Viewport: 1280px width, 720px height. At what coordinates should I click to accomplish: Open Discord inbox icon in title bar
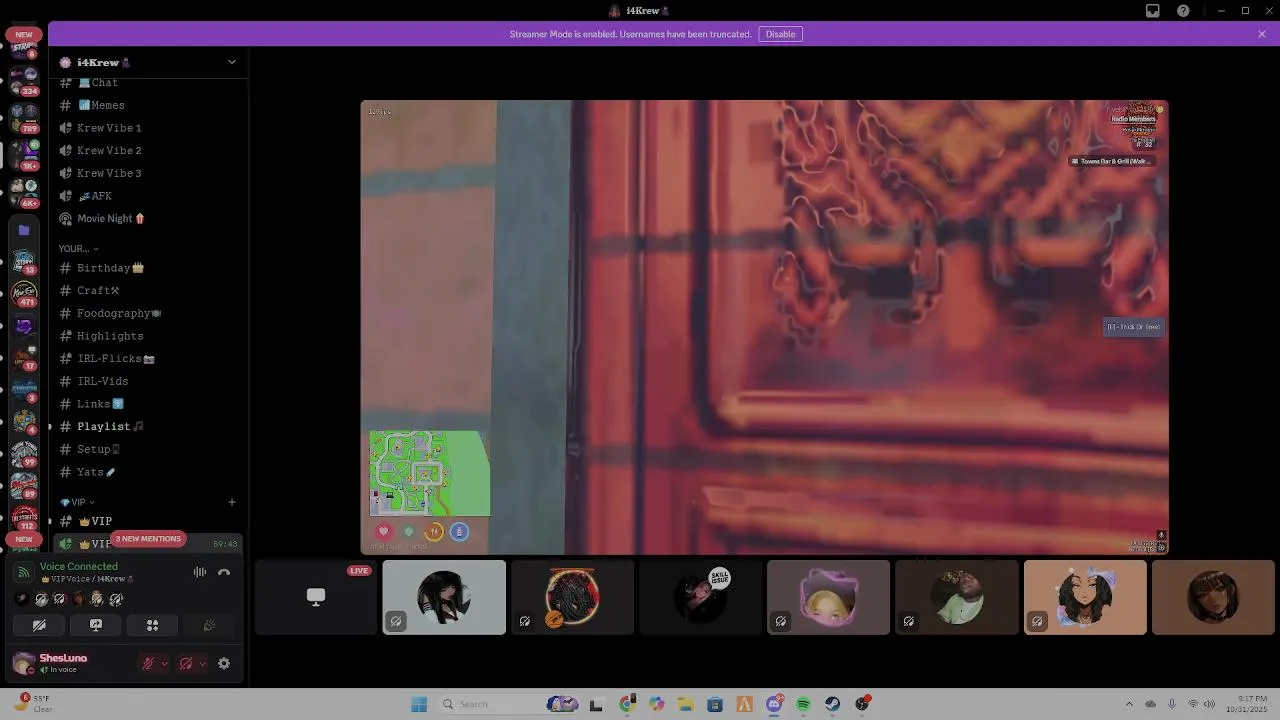coord(1153,11)
